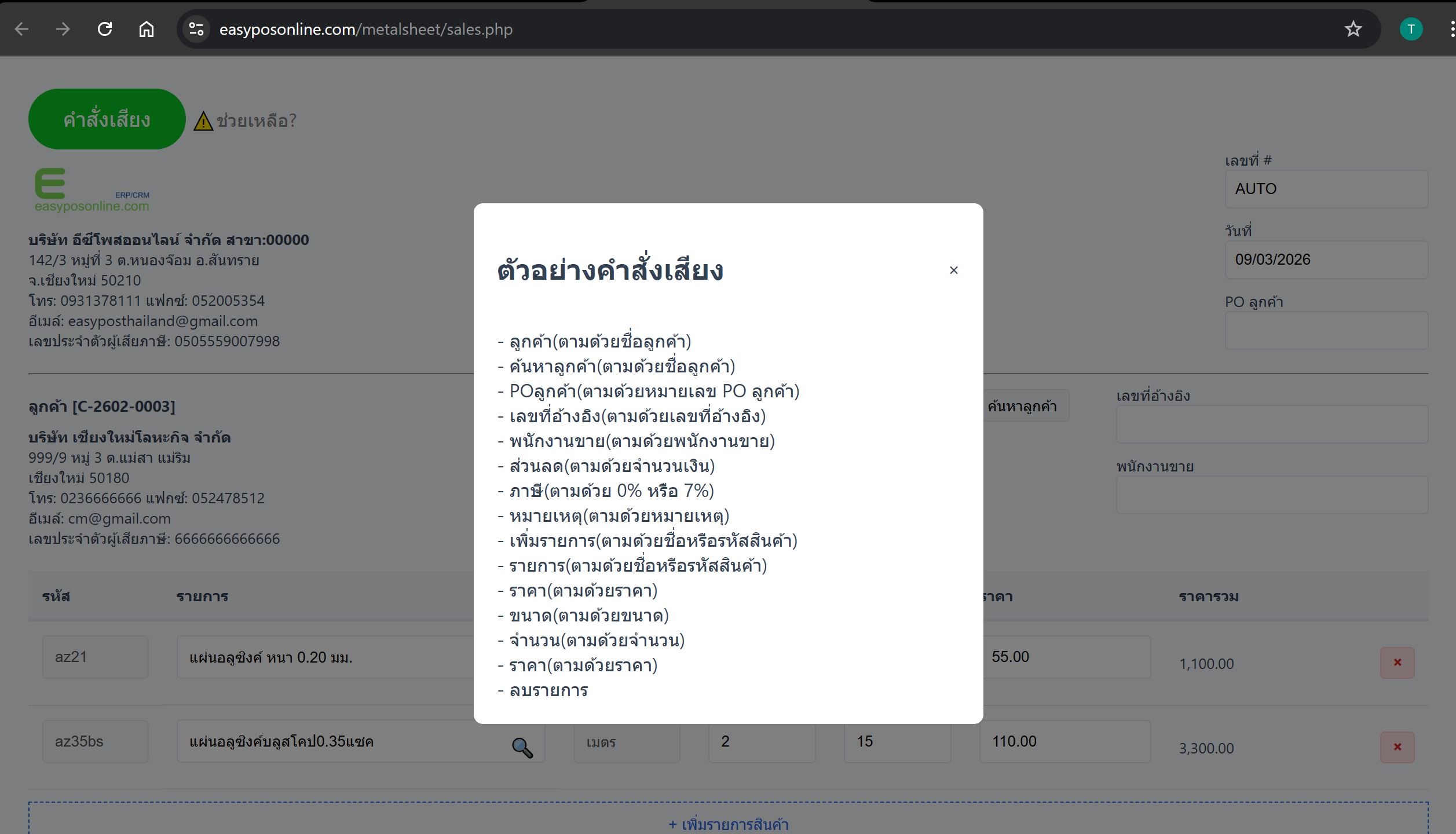1456x834 pixels.
Task: Reload the browser page
Action: 105,29
